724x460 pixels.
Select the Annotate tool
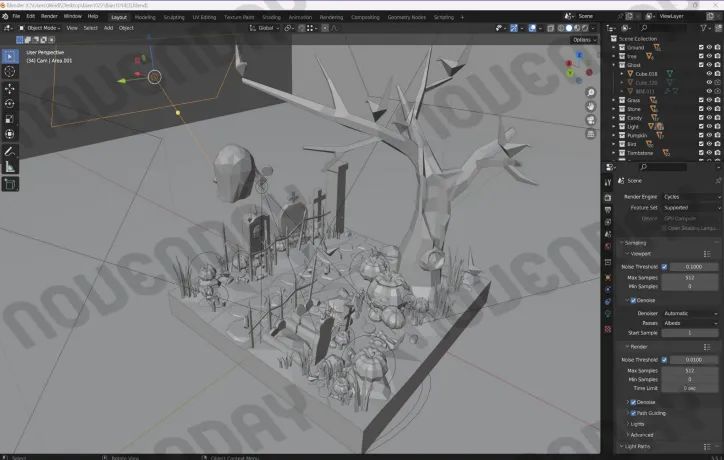[x=10, y=151]
